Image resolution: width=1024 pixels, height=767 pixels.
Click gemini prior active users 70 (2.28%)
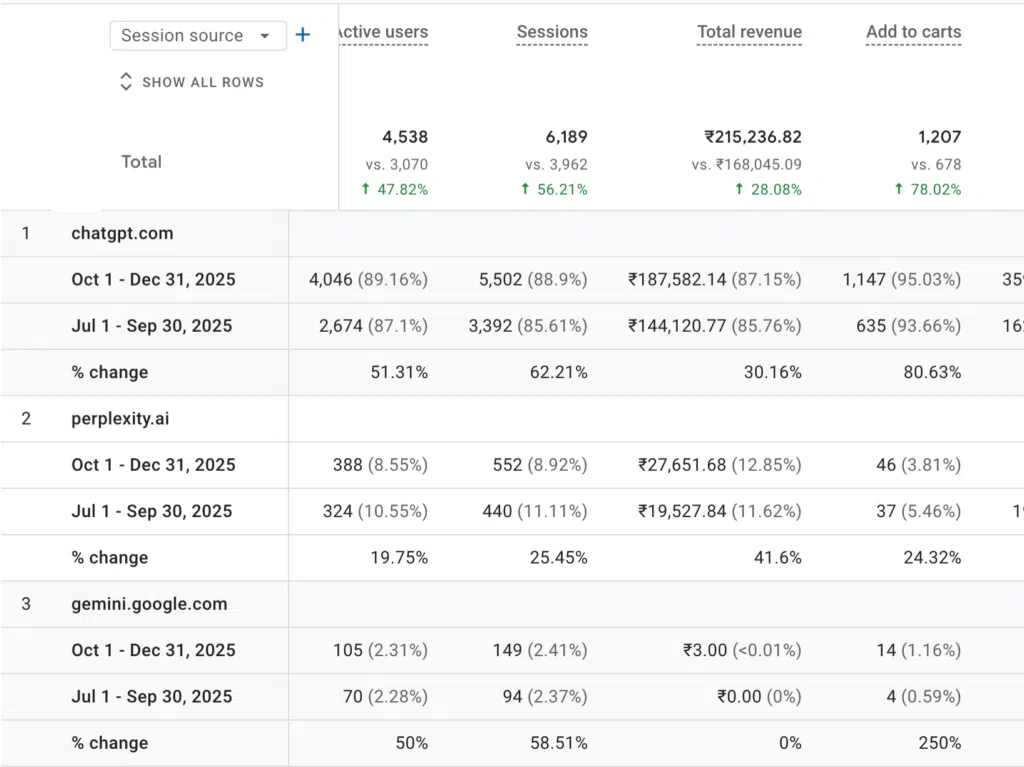pyautogui.click(x=385, y=697)
